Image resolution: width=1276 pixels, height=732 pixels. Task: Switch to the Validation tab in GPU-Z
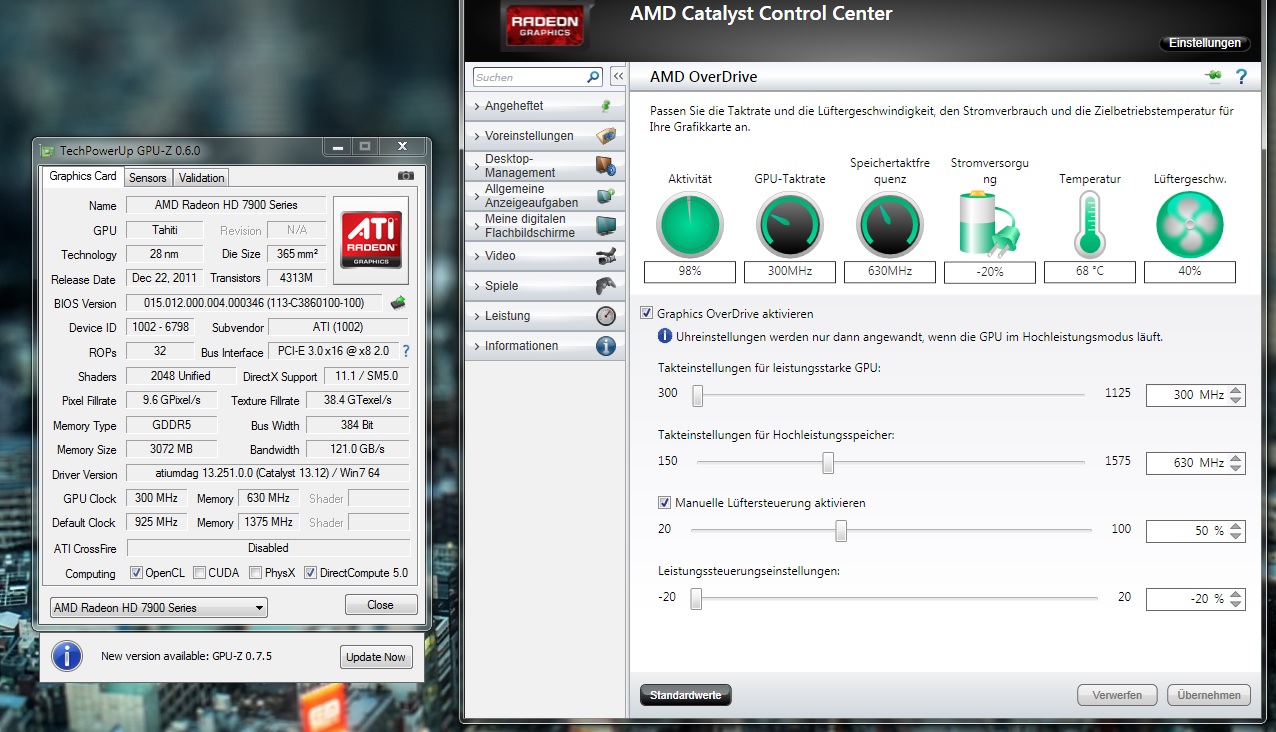click(x=202, y=178)
